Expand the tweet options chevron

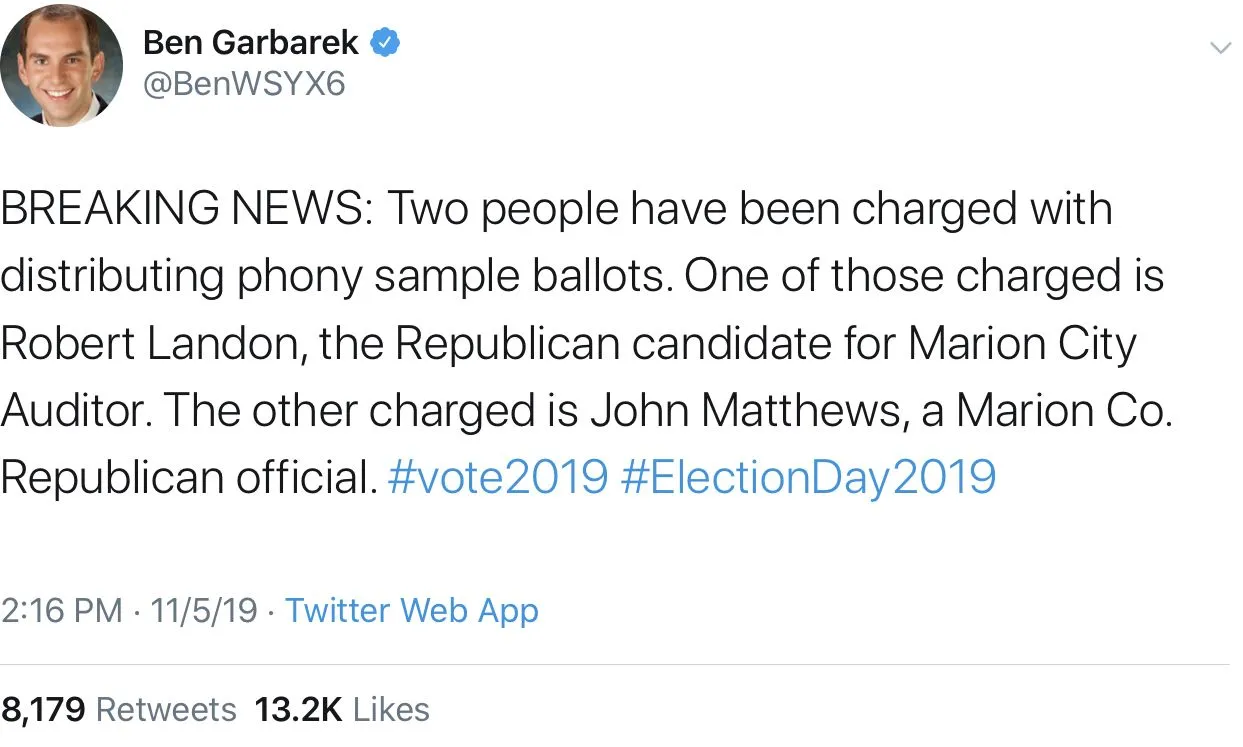(x=1220, y=47)
